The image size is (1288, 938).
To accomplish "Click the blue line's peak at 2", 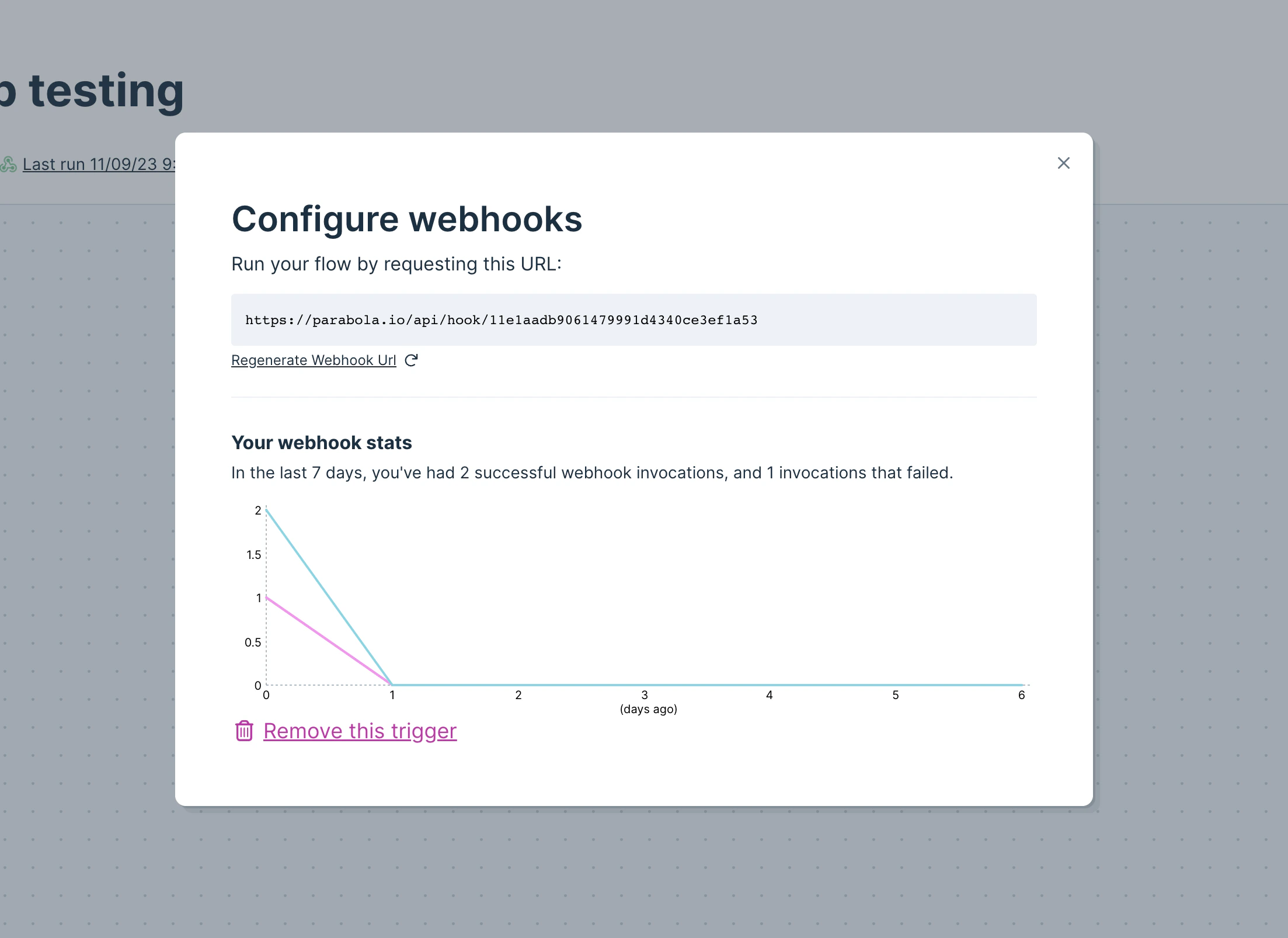I will tap(267, 510).
